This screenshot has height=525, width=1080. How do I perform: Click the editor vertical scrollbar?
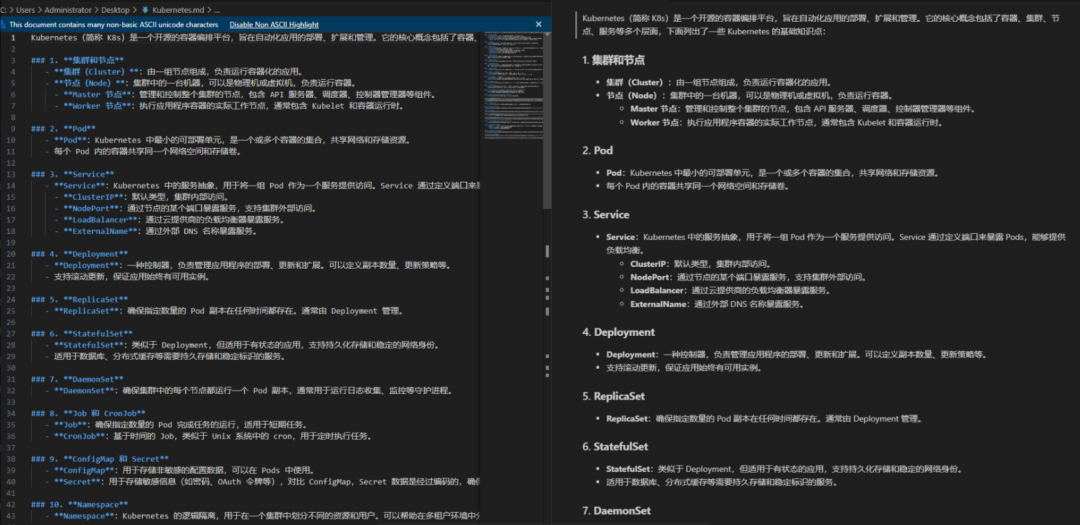[x=548, y=119]
